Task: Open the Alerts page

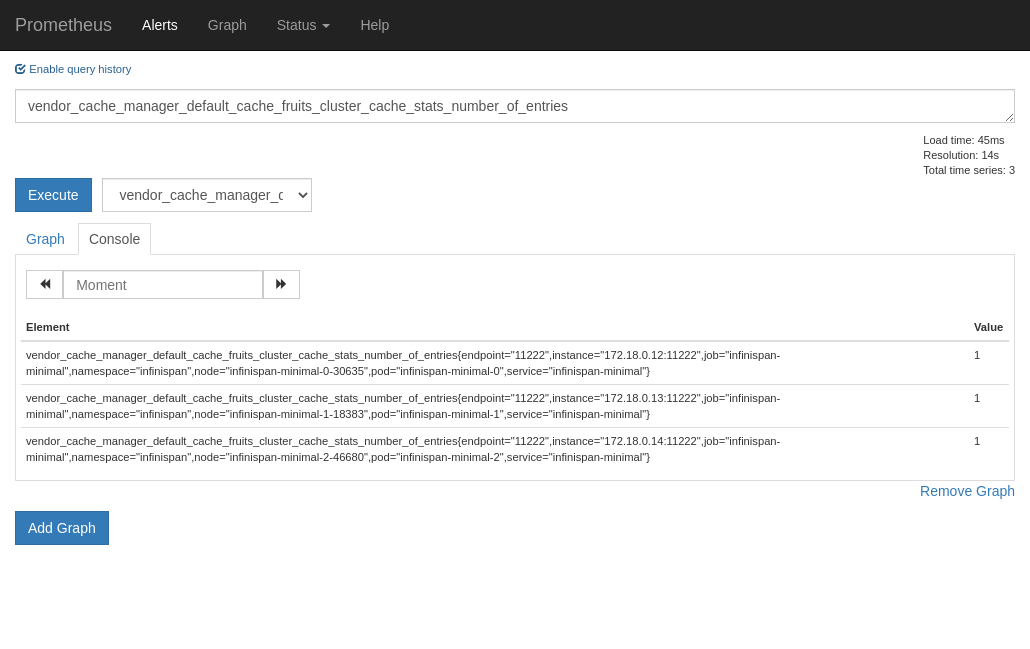Action: pos(159,25)
